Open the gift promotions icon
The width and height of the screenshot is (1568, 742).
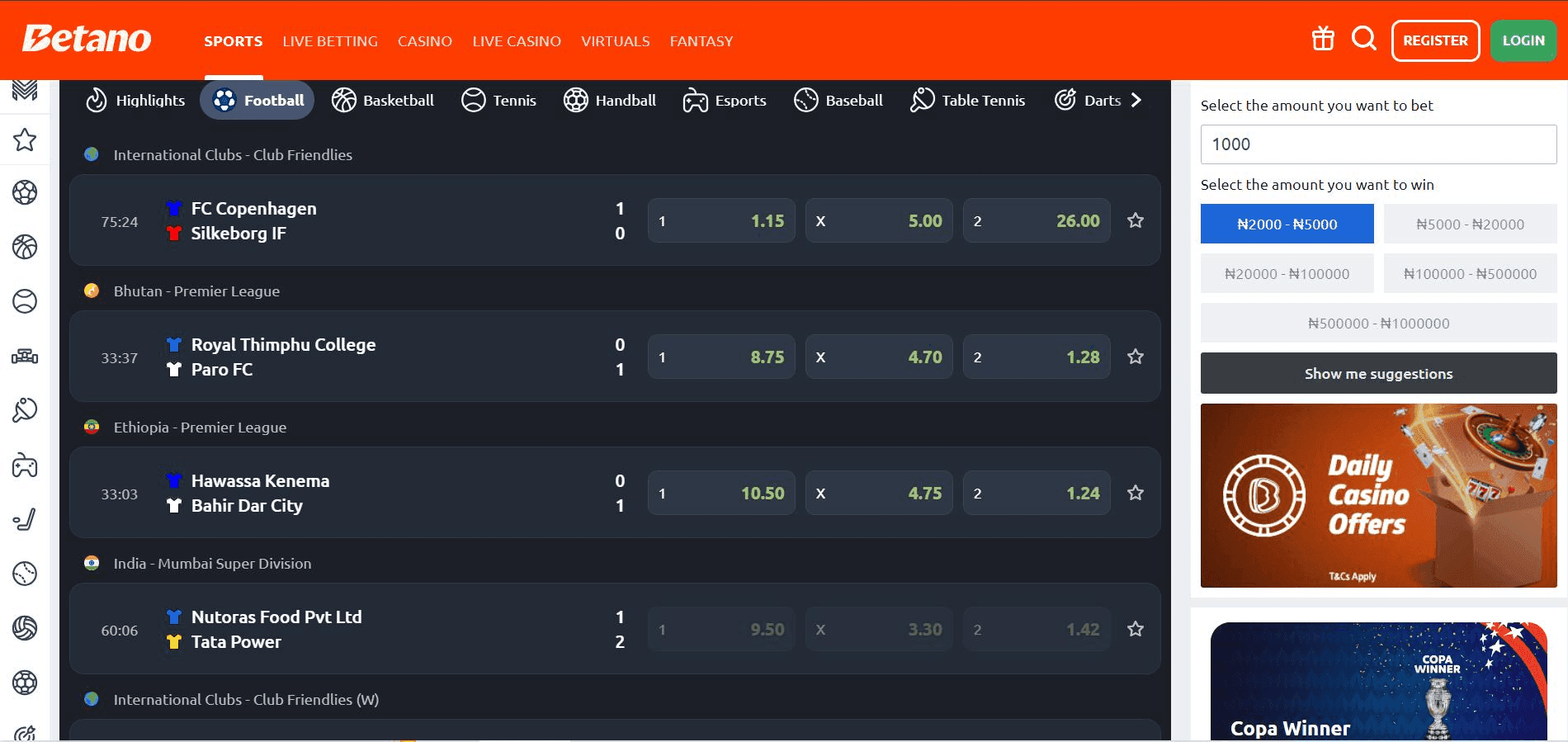1323,39
